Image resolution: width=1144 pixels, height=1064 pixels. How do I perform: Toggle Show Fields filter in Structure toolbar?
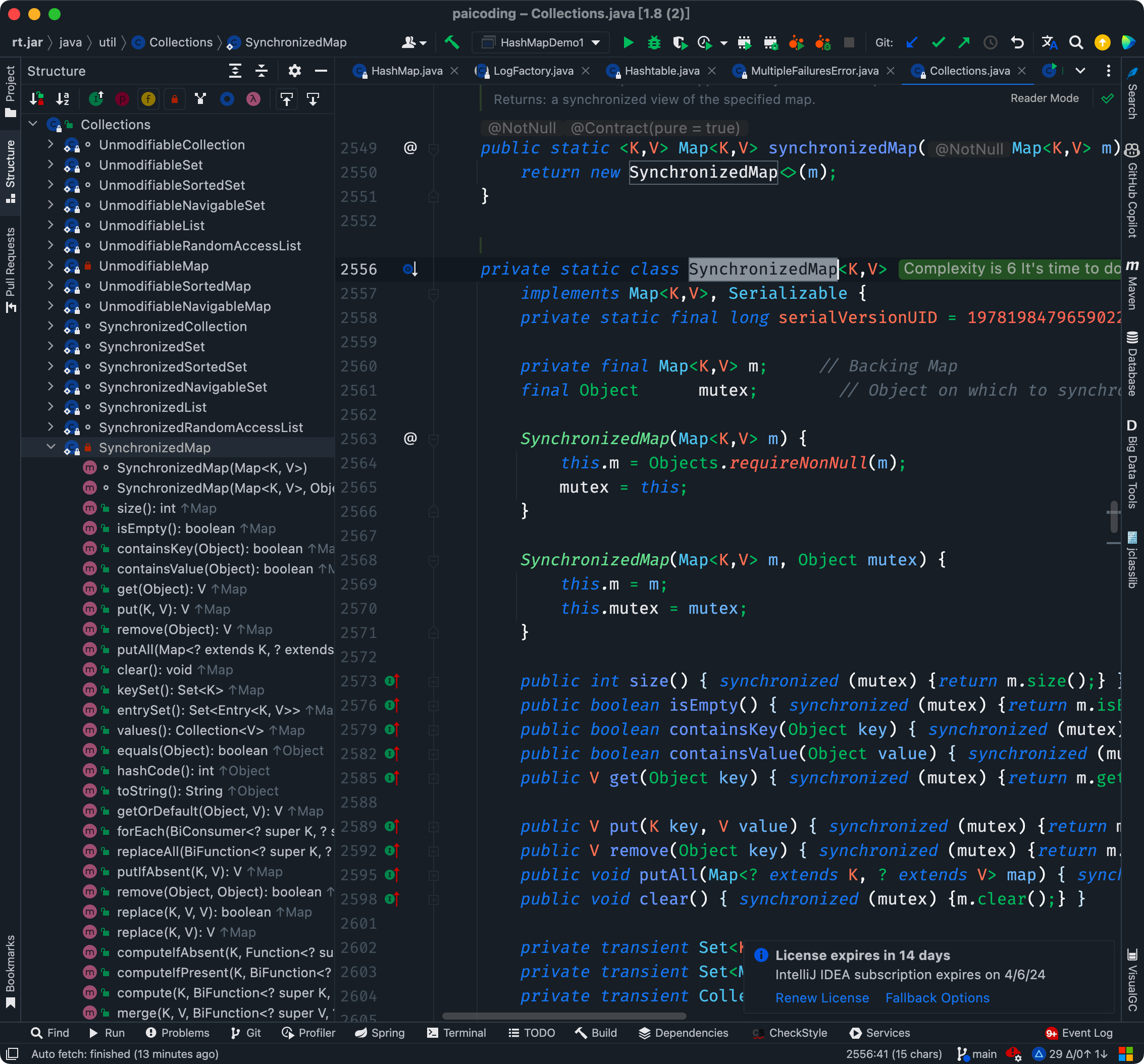click(148, 99)
